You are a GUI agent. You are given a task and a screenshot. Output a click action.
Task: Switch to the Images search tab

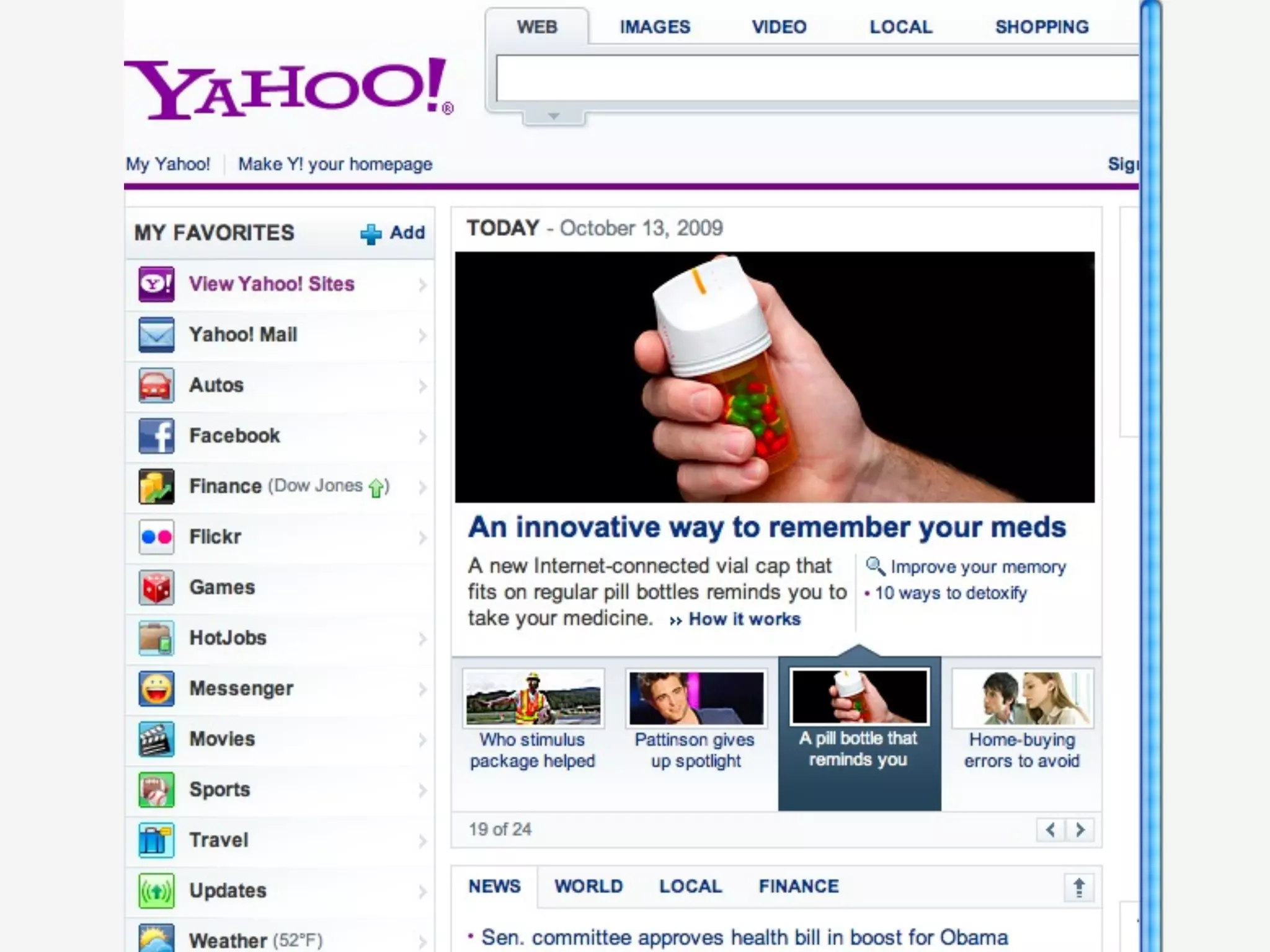point(655,27)
